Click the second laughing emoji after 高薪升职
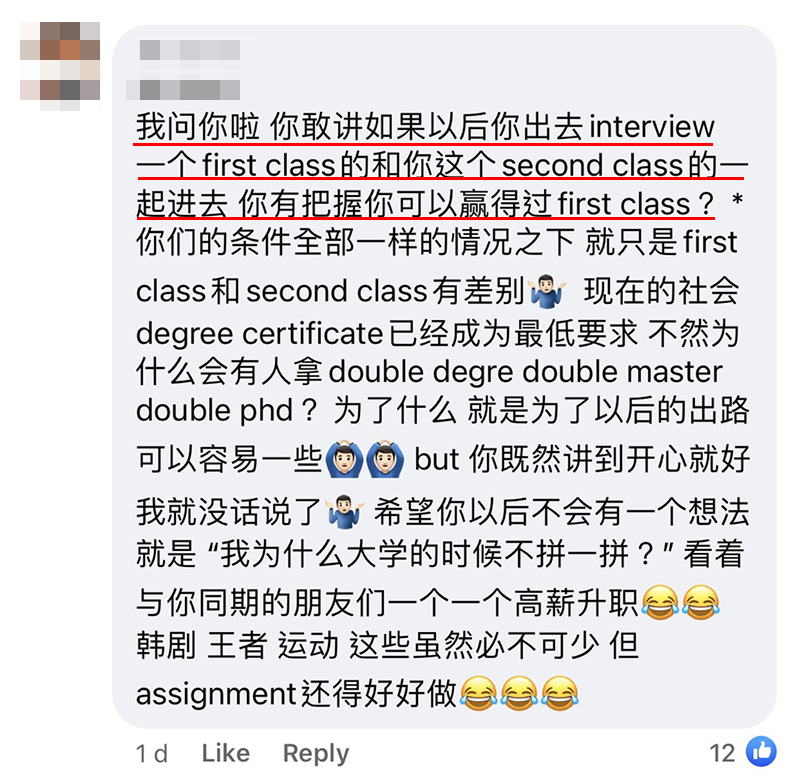The width and height of the screenshot is (800, 778). click(701, 603)
